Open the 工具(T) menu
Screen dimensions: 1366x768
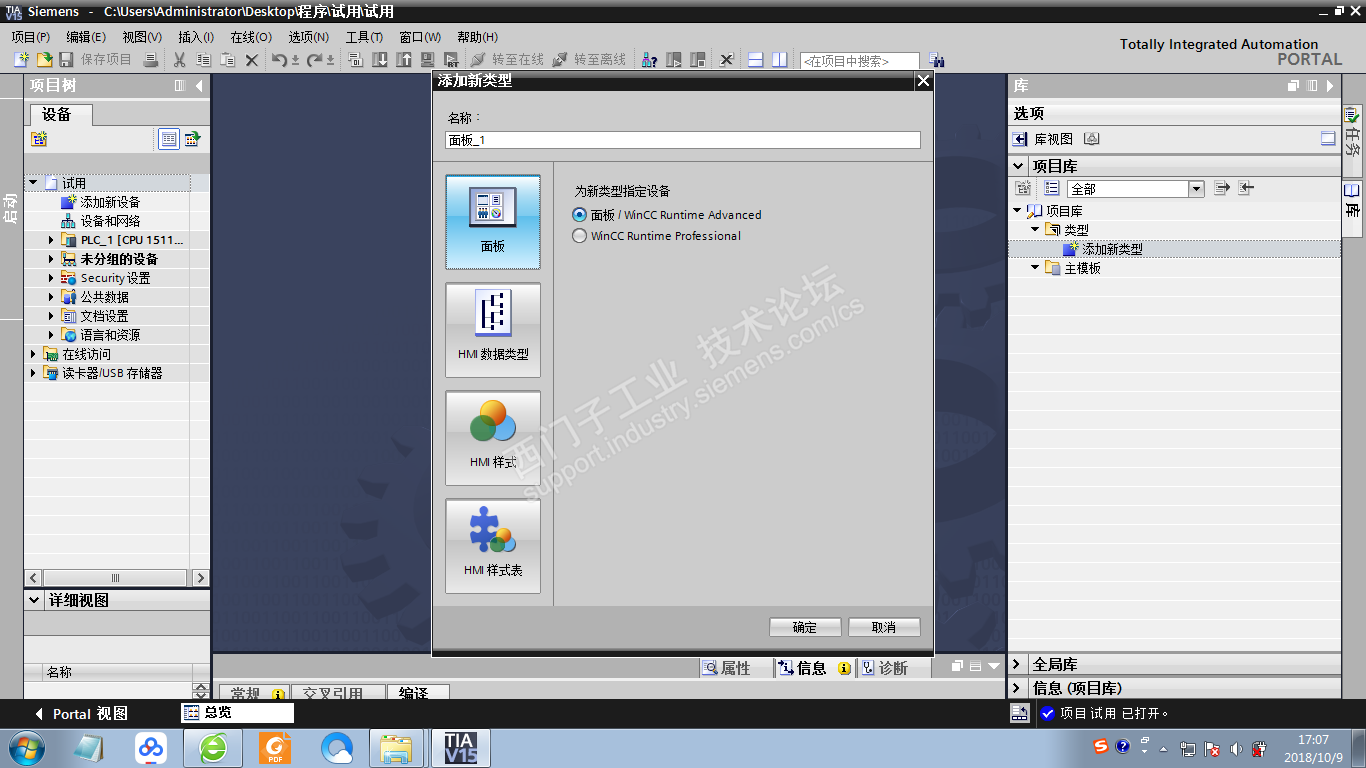coord(364,37)
